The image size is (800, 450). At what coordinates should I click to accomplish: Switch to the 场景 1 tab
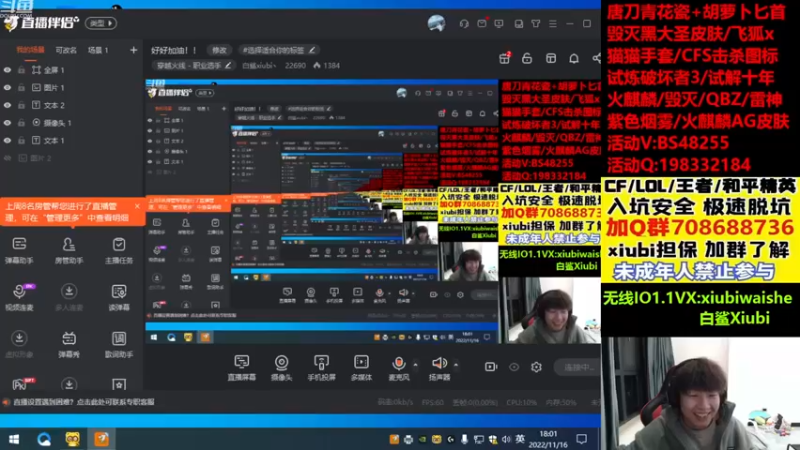(x=98, y=50)
